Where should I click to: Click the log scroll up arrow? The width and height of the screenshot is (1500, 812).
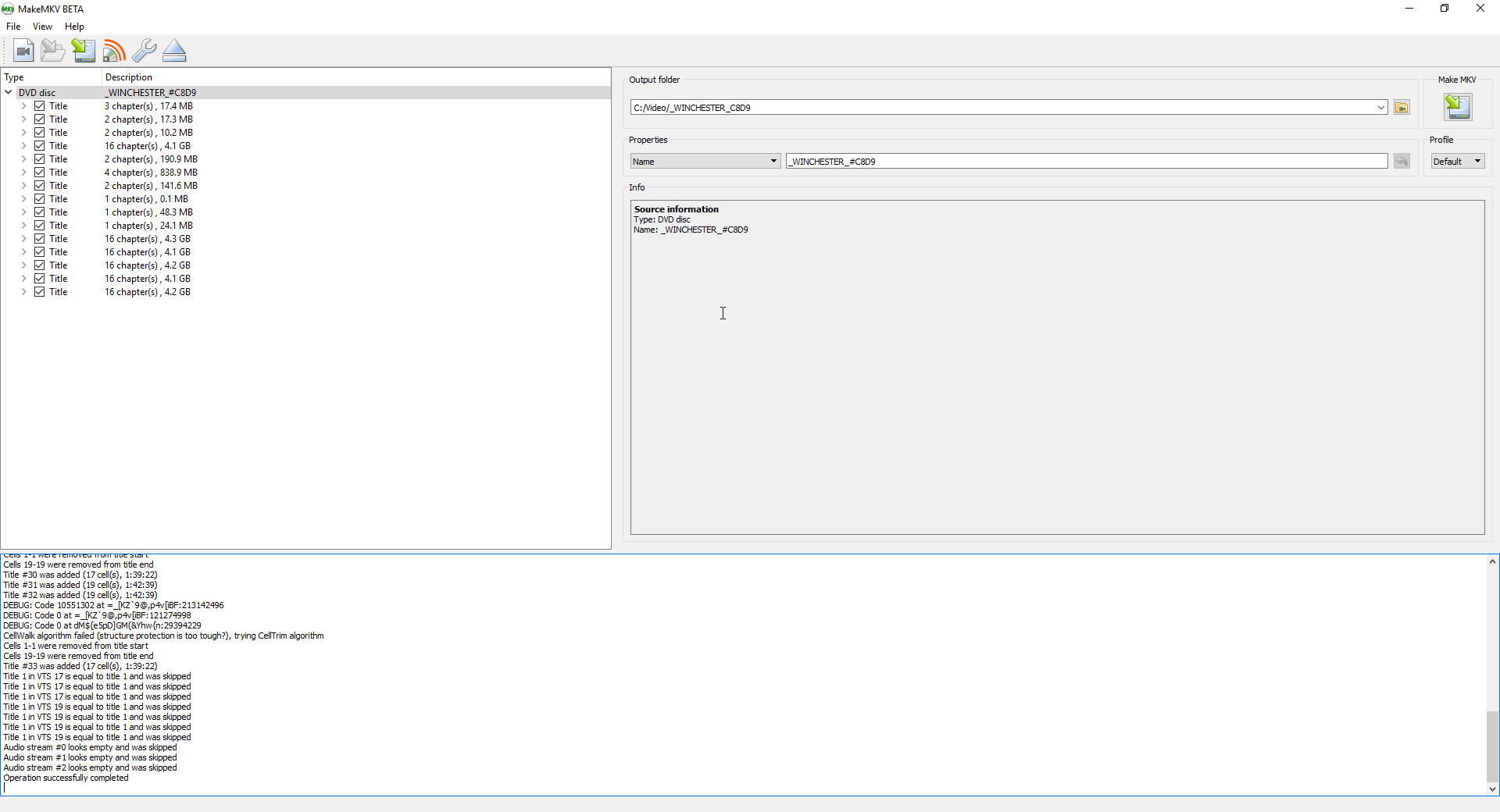pyautogui.click(x=1492, y=561)
